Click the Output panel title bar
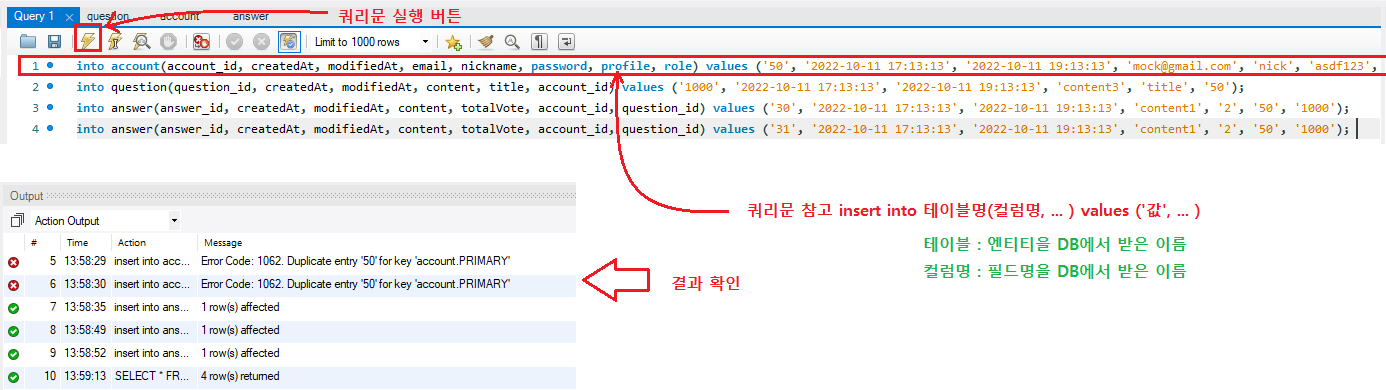 pyautogui.click(x=290, y=196)
